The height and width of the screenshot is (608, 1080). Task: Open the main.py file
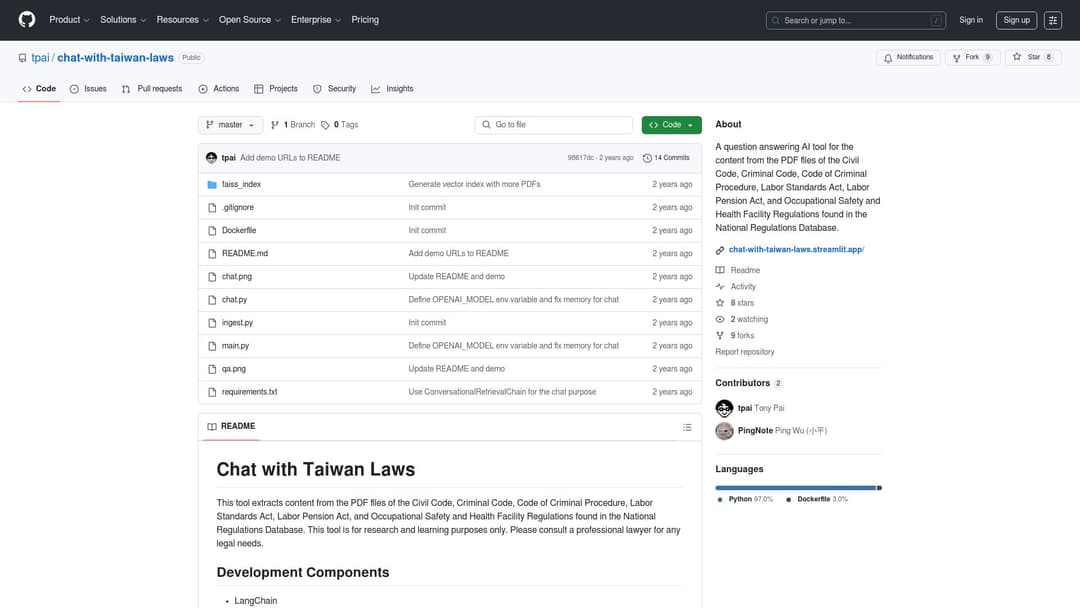pyautogui.click(x=235, y=346)
